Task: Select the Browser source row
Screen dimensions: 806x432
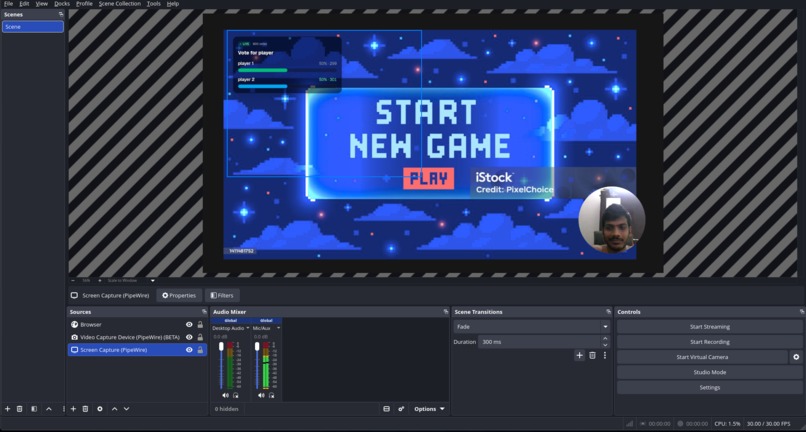Action: click(x=137, y=325)
